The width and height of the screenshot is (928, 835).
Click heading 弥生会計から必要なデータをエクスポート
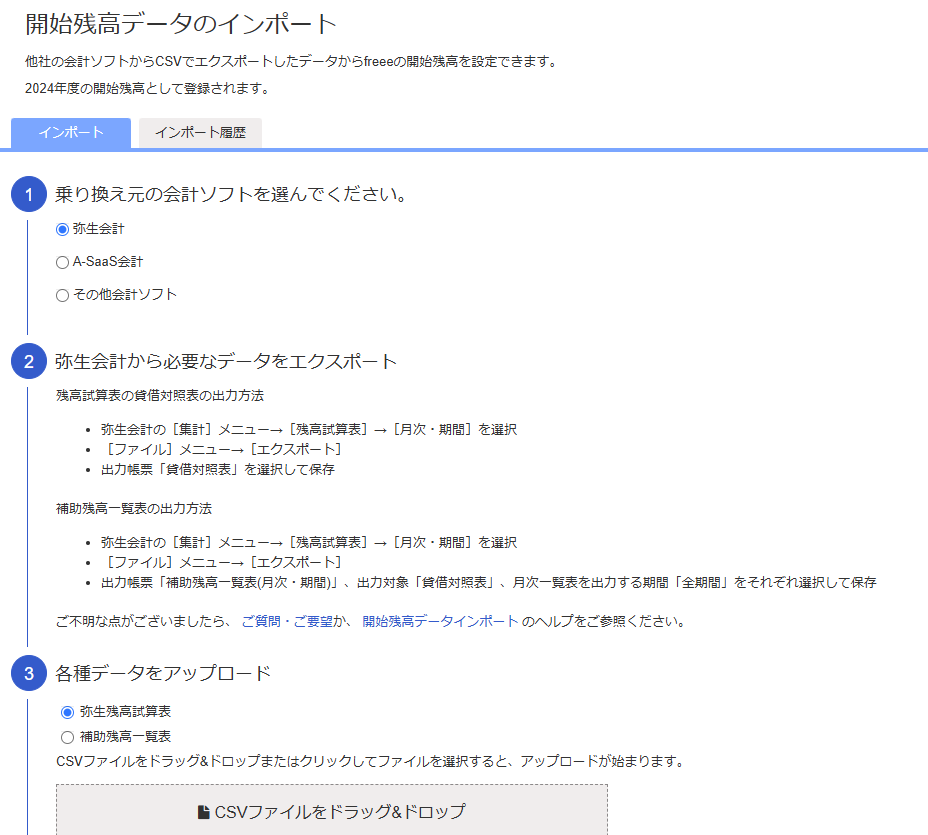coord(225,361)
